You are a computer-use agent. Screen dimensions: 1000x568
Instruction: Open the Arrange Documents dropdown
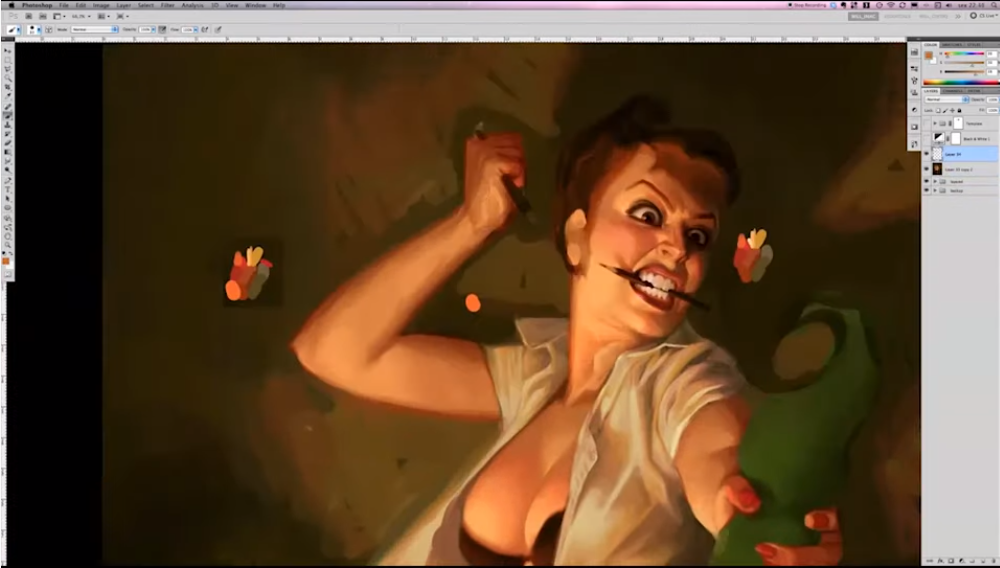[103, 16]
